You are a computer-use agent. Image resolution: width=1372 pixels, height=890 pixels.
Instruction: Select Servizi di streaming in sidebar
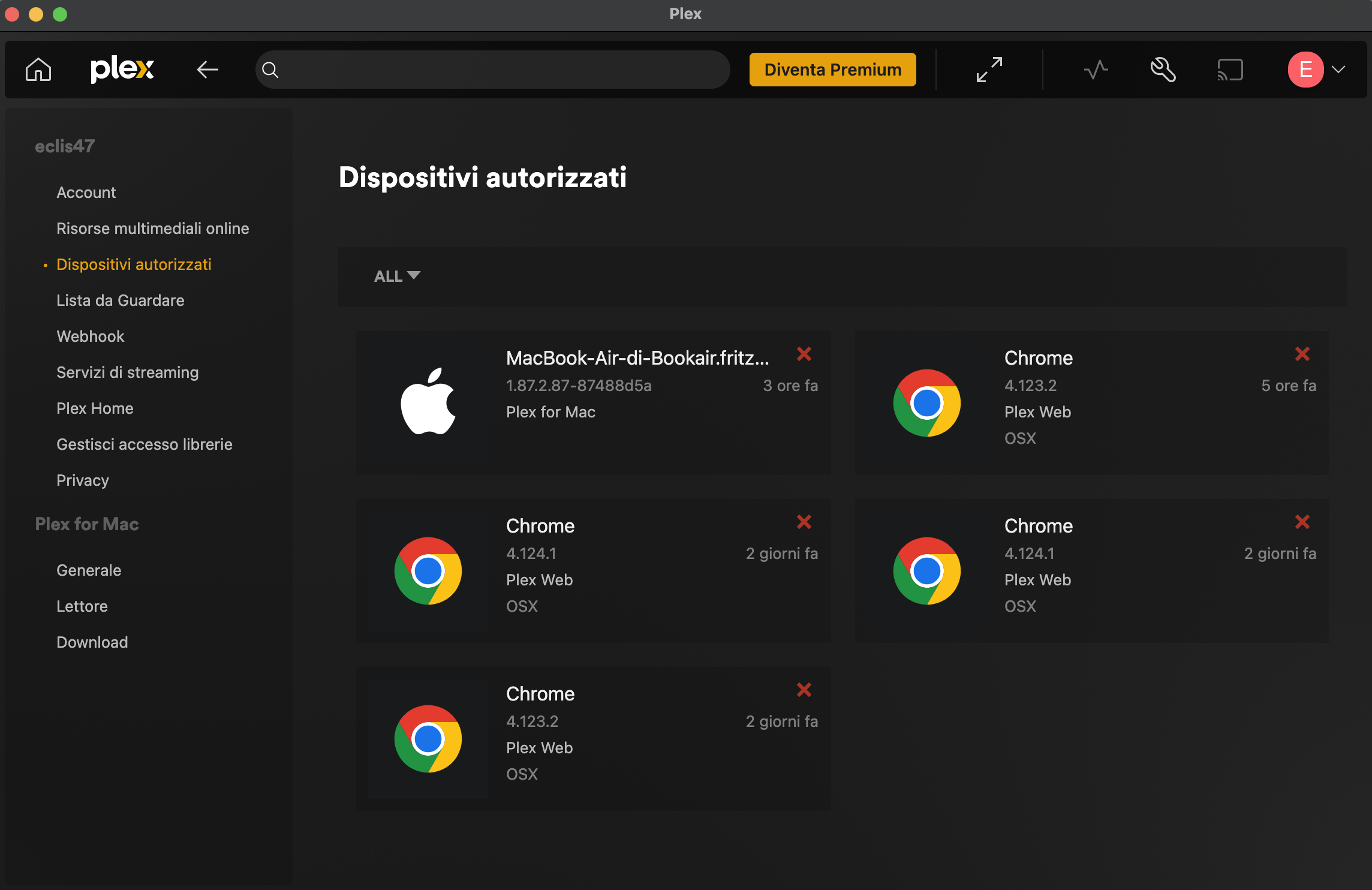[127, 372]
